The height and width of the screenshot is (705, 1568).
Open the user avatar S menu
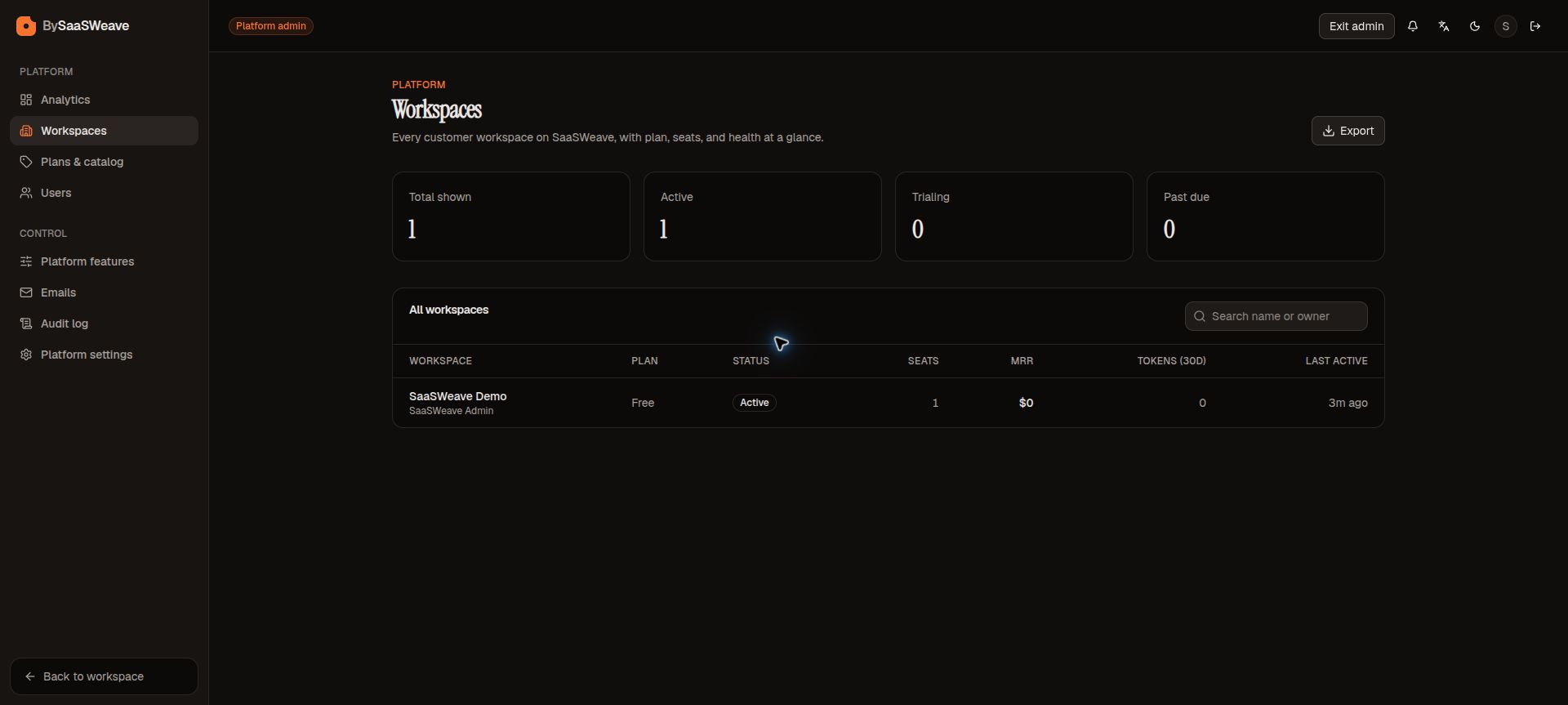point(1506,26)
